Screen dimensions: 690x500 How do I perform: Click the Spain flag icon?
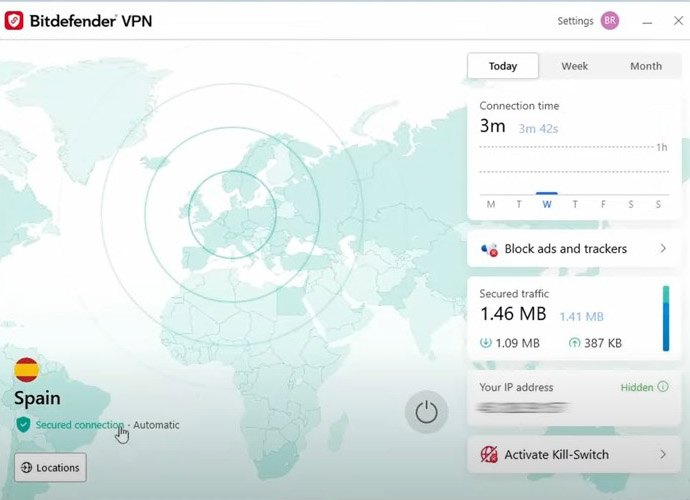[26, 370]
